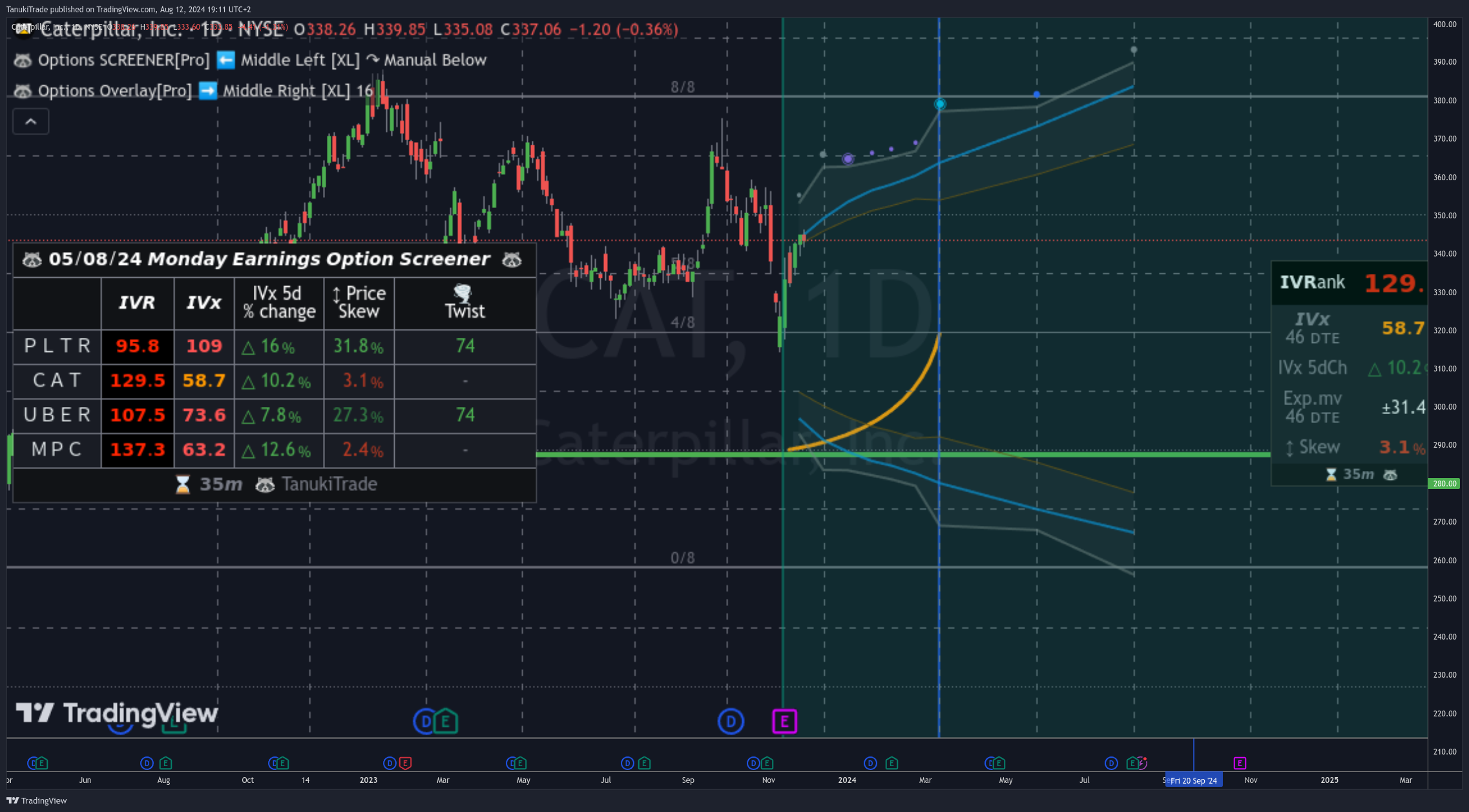Click the TradingView logo in the bottom-left footer
Viewport: 1469px width, 812px height.
click(37, 800)
